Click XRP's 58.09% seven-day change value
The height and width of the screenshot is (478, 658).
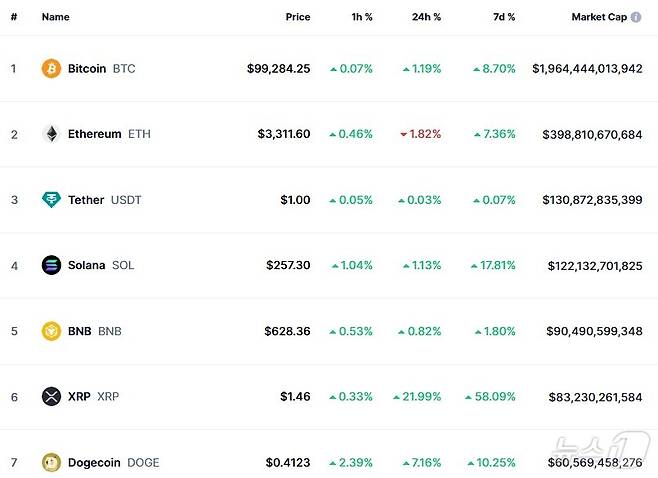point(495,397)
